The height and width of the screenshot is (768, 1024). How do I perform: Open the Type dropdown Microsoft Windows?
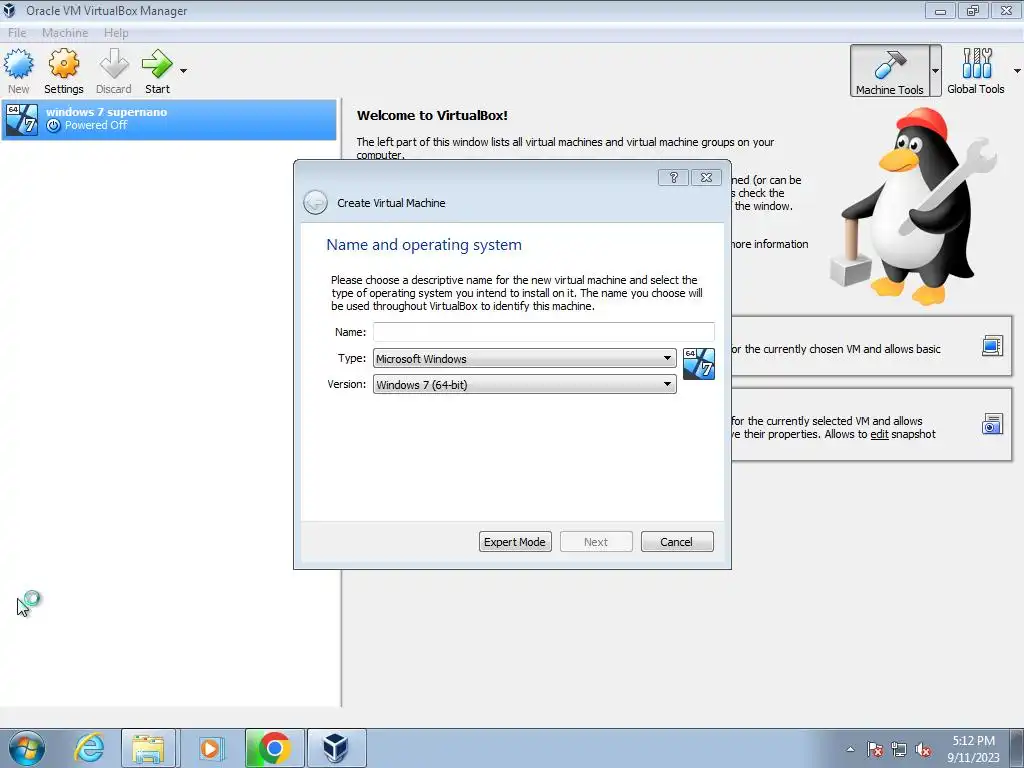click(524, 358)
